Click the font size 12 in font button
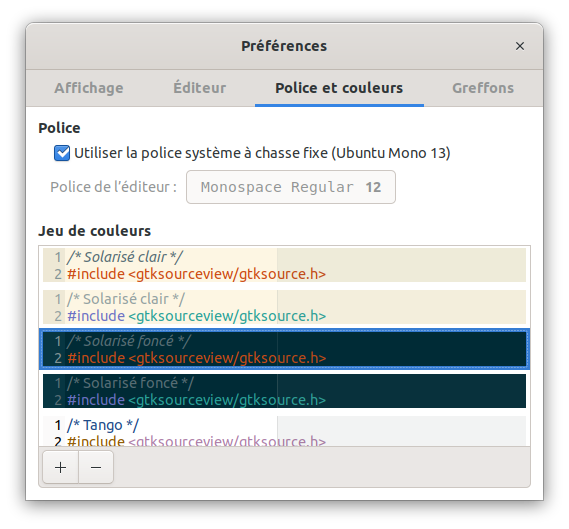The image size is (569, 529). coord(373,187)
